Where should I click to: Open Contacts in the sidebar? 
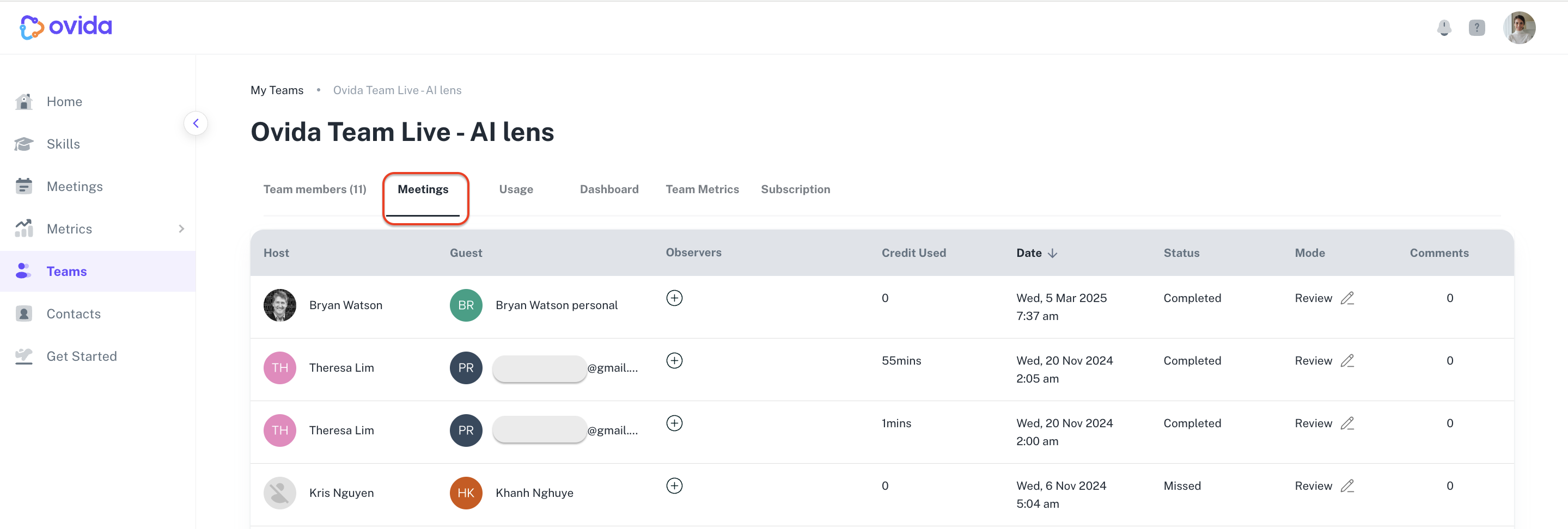(x=98, y=315)
